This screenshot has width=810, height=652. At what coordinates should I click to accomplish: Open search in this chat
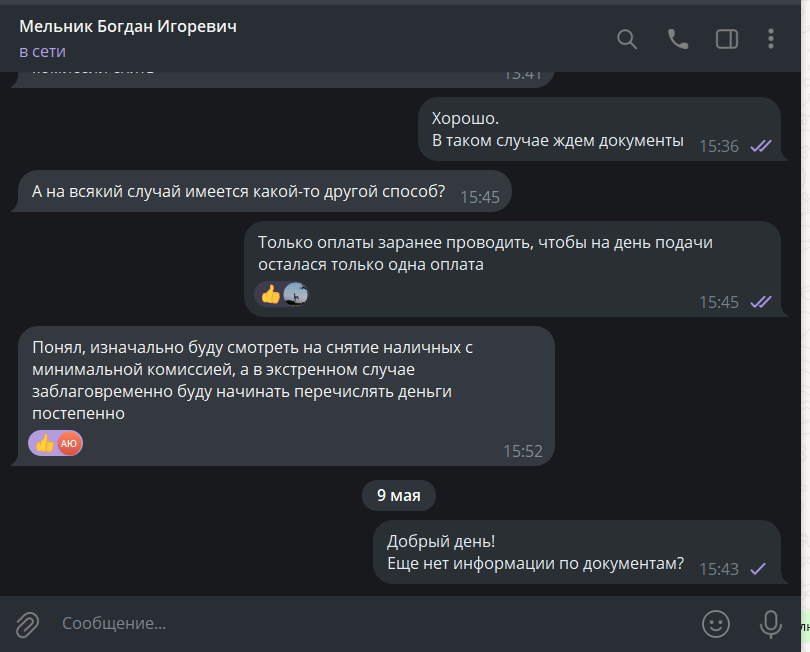click(x=627, y=39)
